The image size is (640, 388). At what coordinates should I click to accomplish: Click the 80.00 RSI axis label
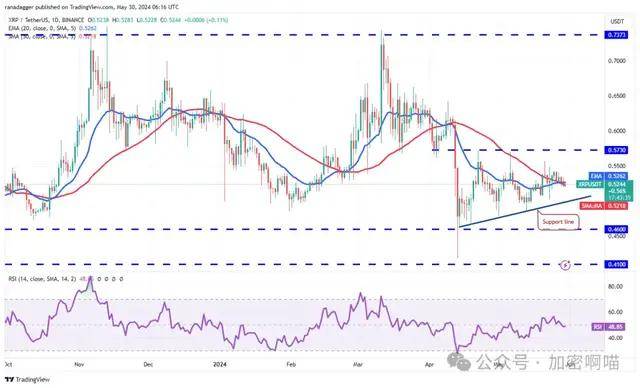coord(616,286)
